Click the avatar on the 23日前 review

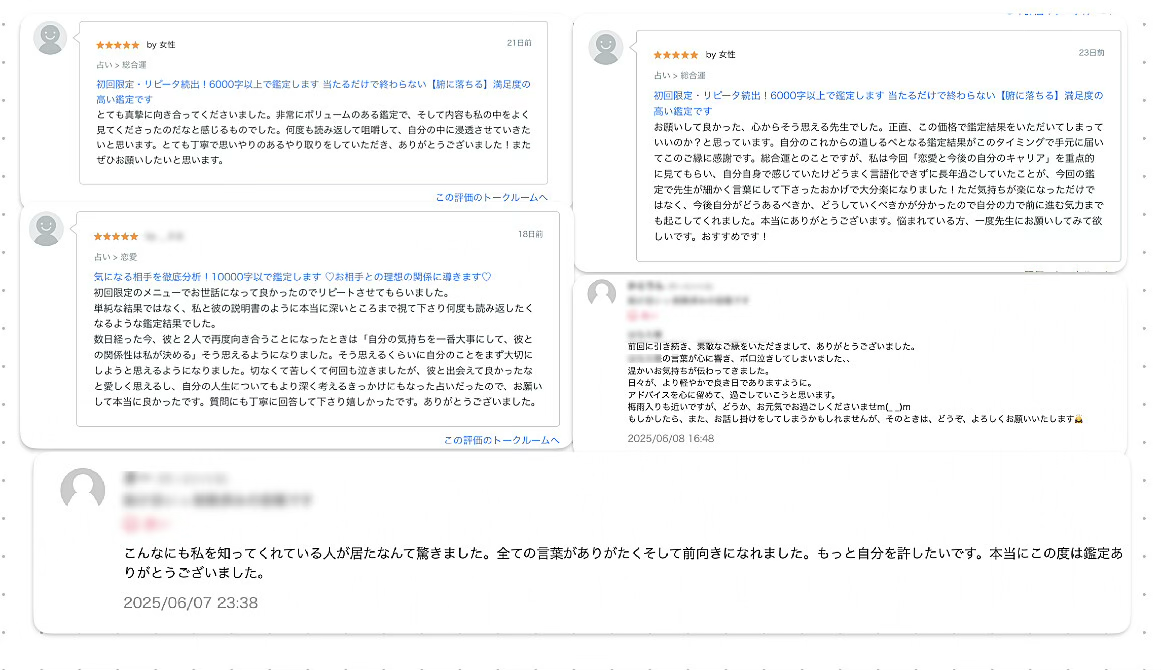click(x=606, y=47)
